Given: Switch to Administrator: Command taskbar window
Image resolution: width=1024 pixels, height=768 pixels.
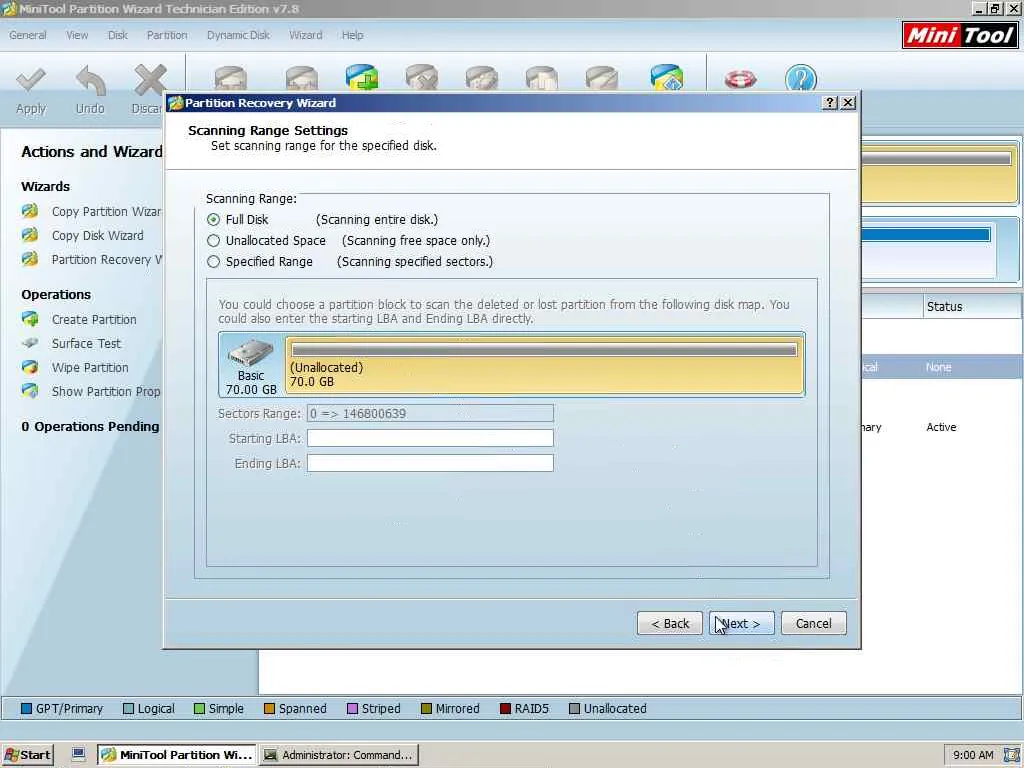Looking at the screenshot, I should pyautogui.click(x=338, y=755).
